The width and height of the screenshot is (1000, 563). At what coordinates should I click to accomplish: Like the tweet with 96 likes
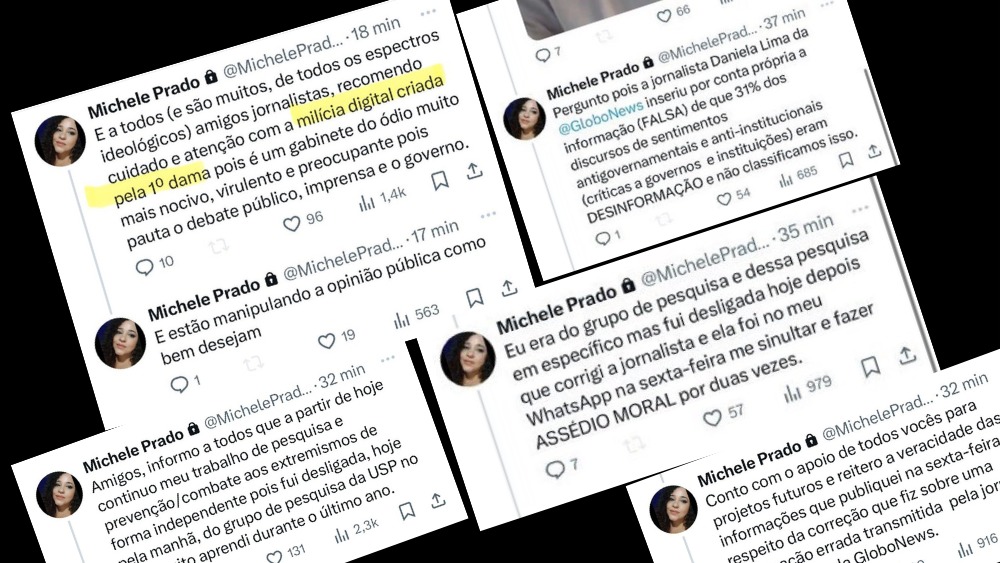coord(291,224)
